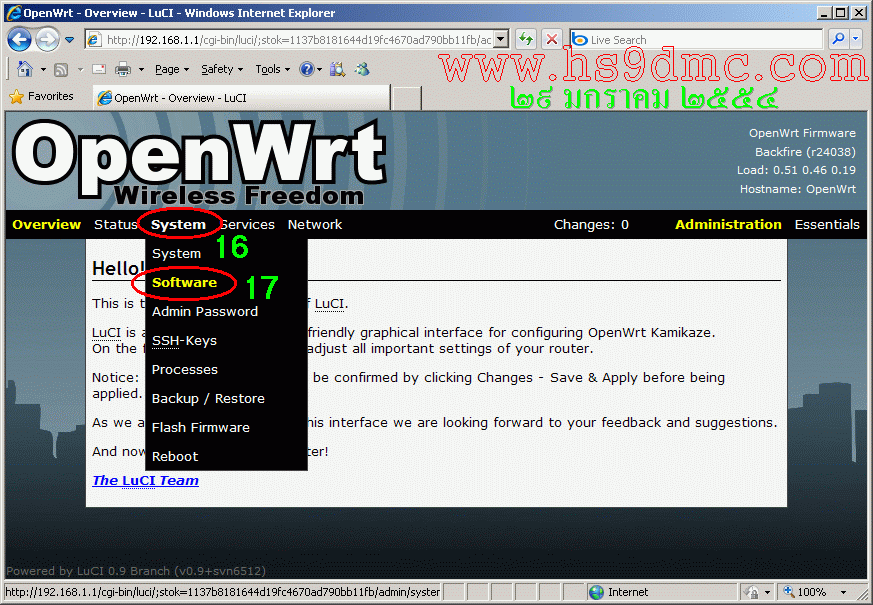Open the search provider dropdown arrow
The width and height of the screenshot is (873, 605).
(x=856, y=39)
